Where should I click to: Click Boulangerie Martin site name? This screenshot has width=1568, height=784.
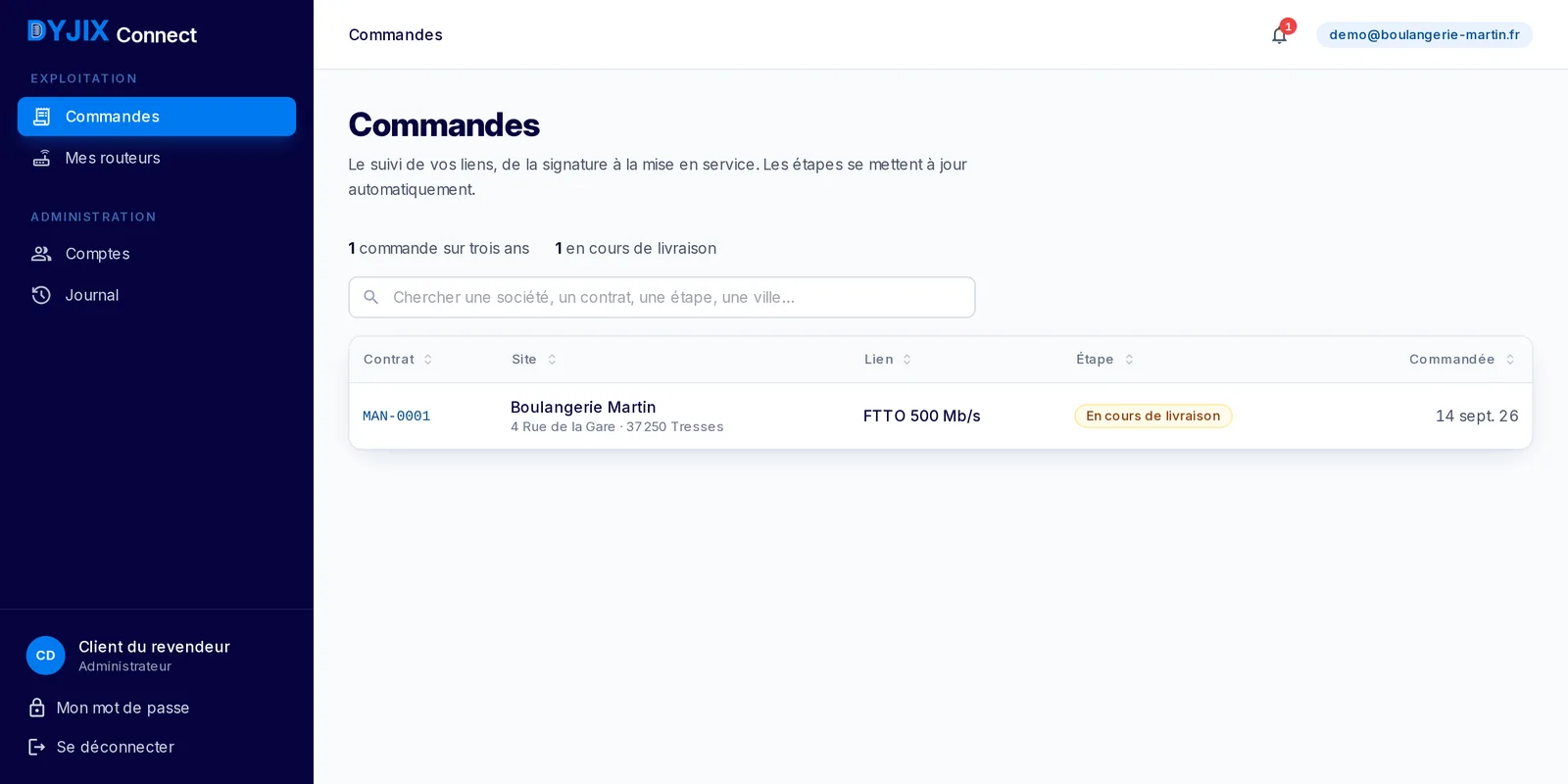[583, 407]
